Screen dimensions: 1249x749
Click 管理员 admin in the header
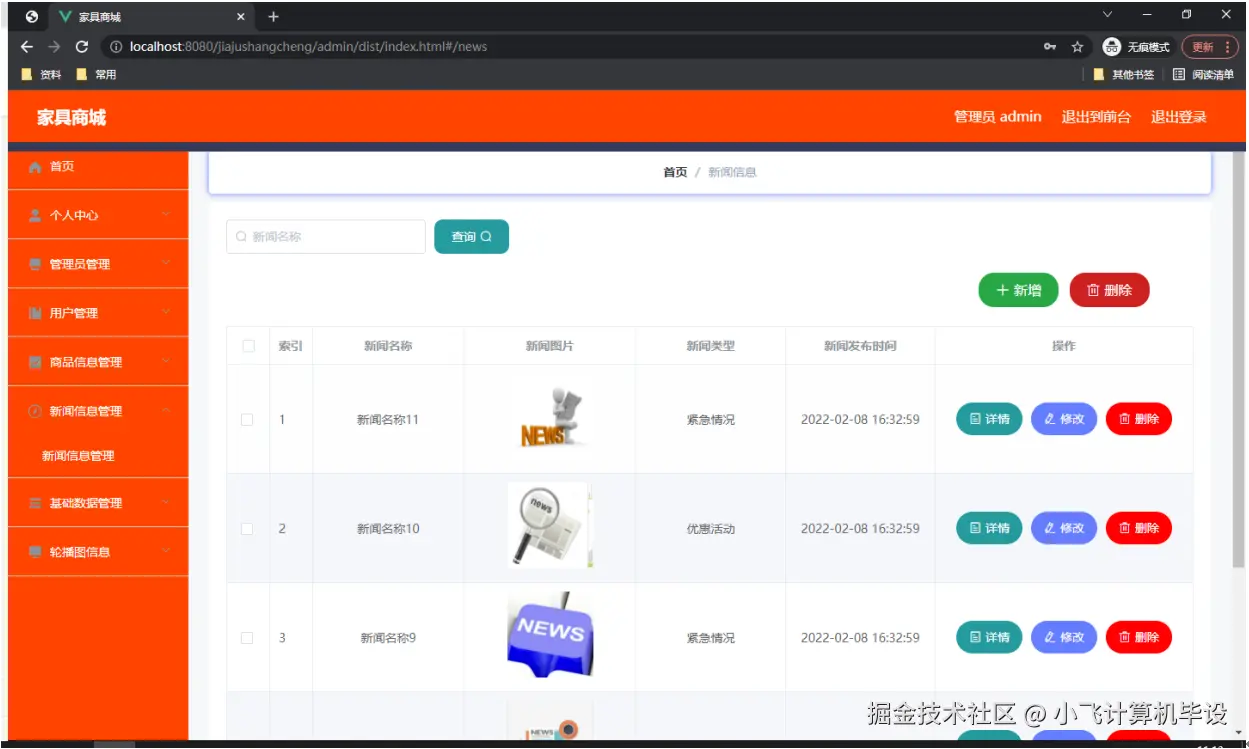tap(997, 117)
